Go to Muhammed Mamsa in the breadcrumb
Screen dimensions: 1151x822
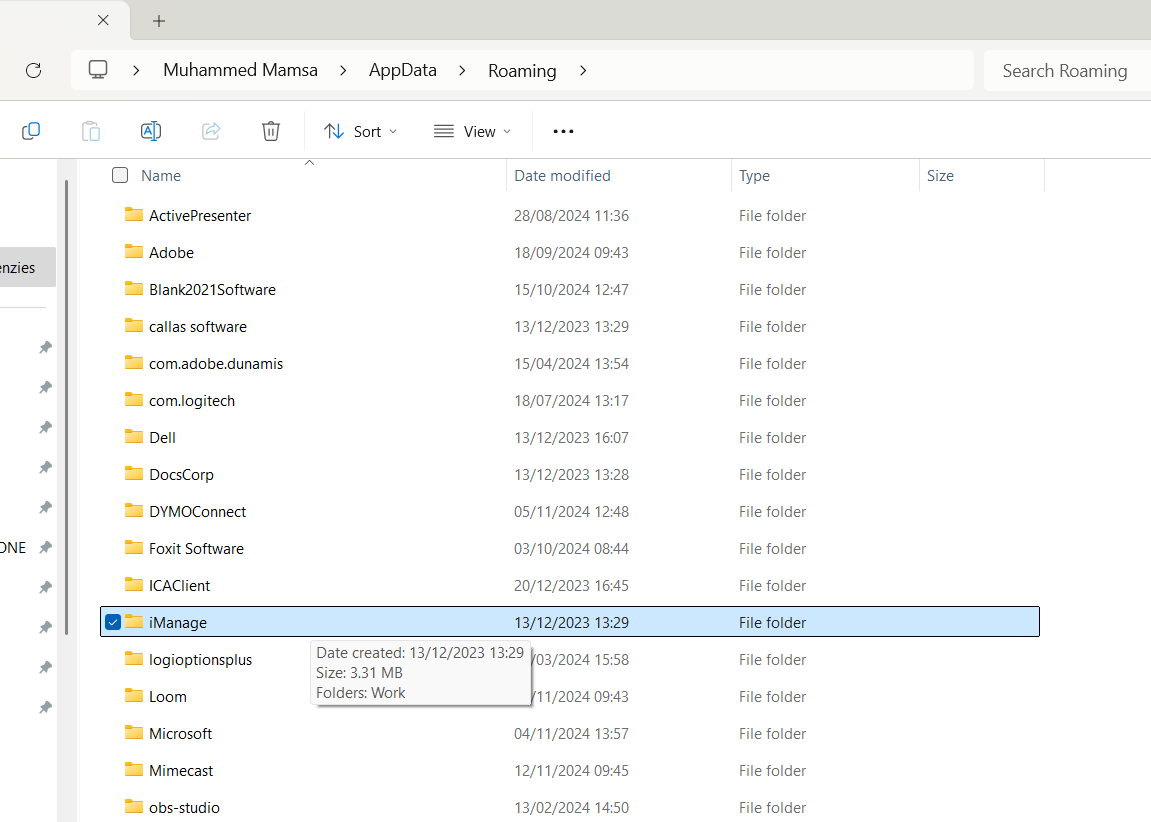(240, 70)
